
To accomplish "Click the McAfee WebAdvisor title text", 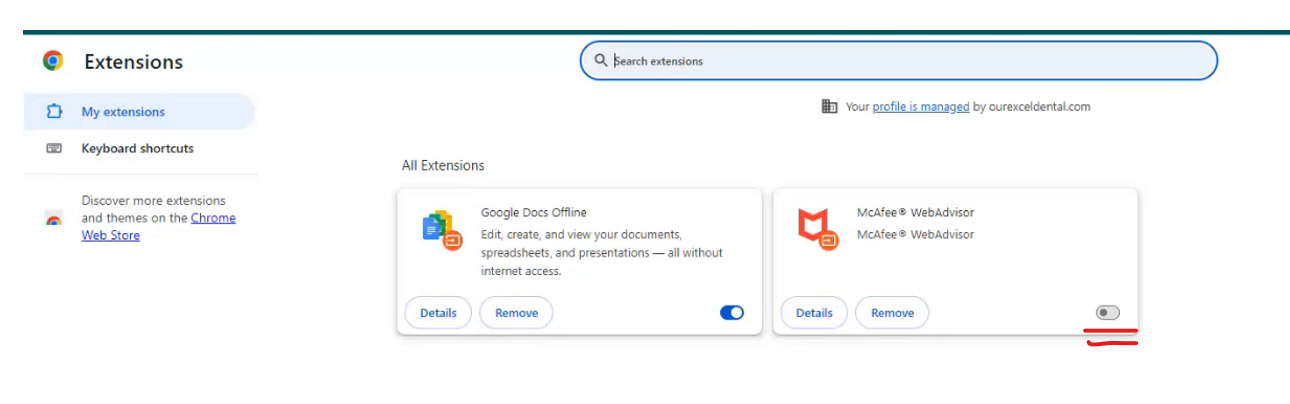I will (x=915, y=212).
